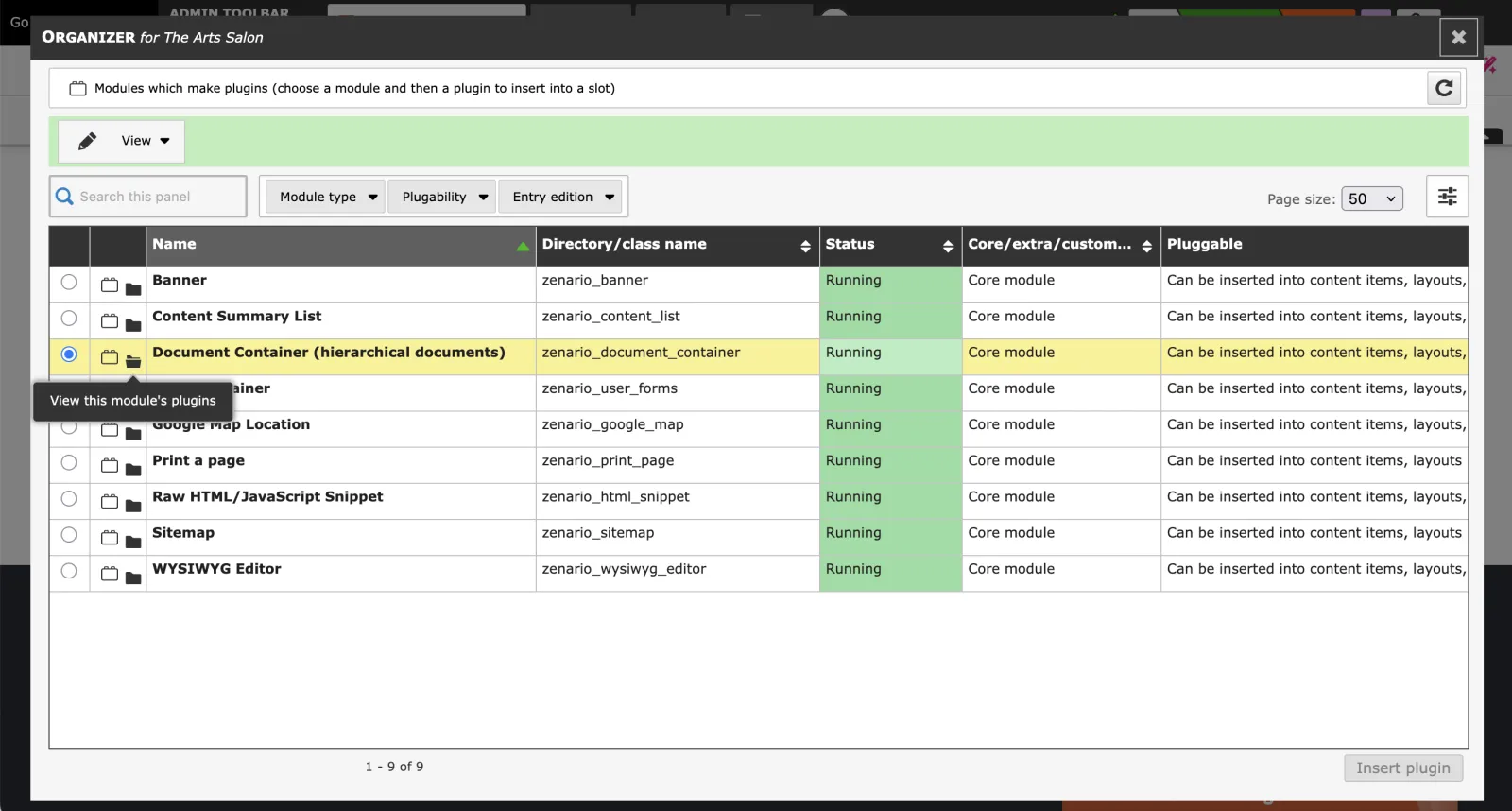Click plugin icon in Google Map Location row
Viewport: 1512px width, 811px height.
[x=110, y=429]
